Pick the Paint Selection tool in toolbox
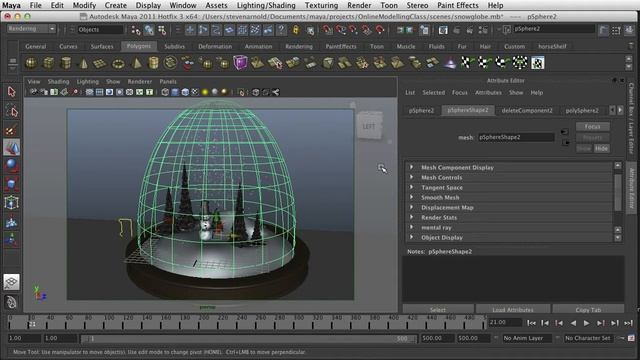640x360 pixels. click(11, 130)
